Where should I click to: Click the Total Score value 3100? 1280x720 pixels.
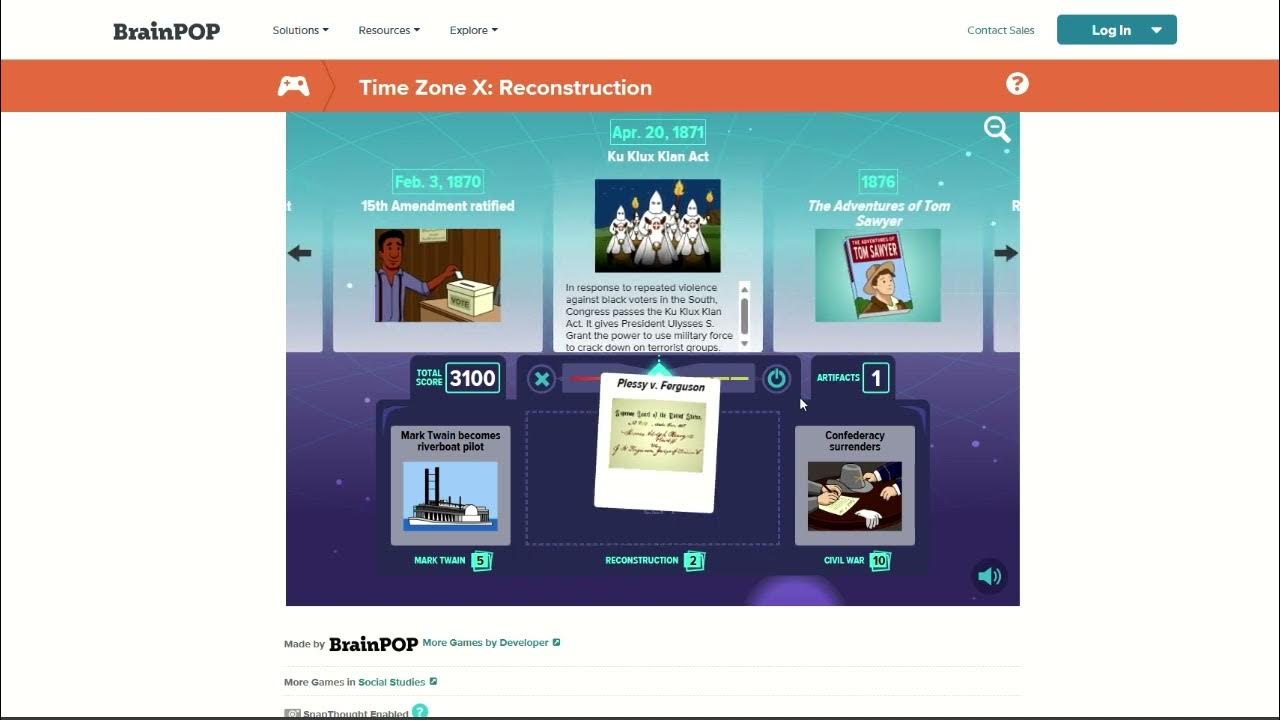473,378
